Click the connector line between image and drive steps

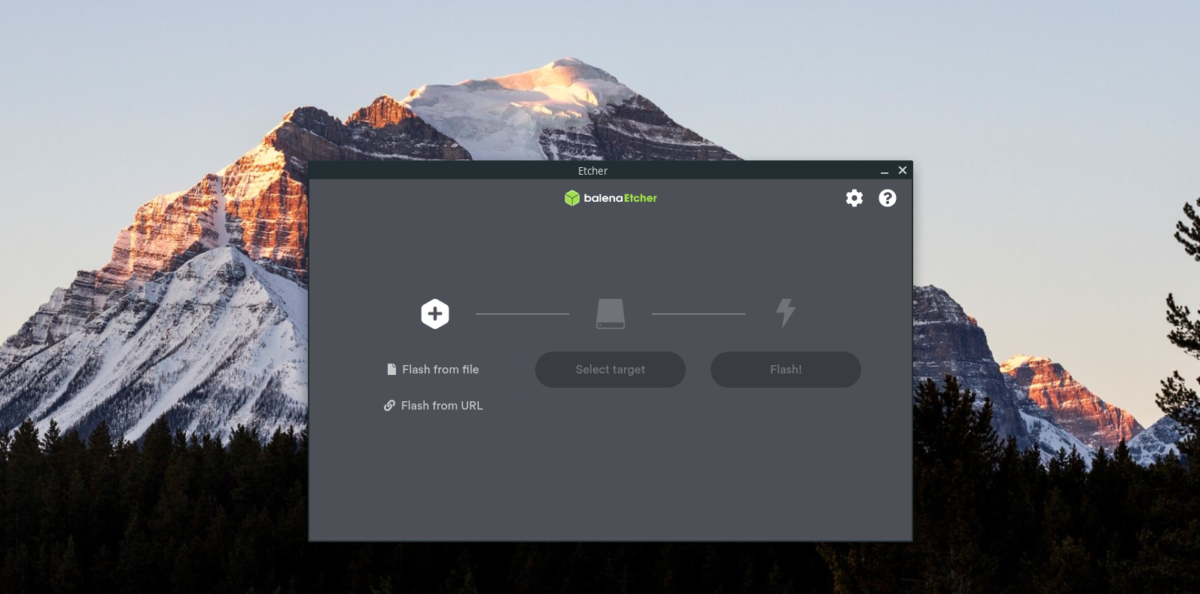522,313
